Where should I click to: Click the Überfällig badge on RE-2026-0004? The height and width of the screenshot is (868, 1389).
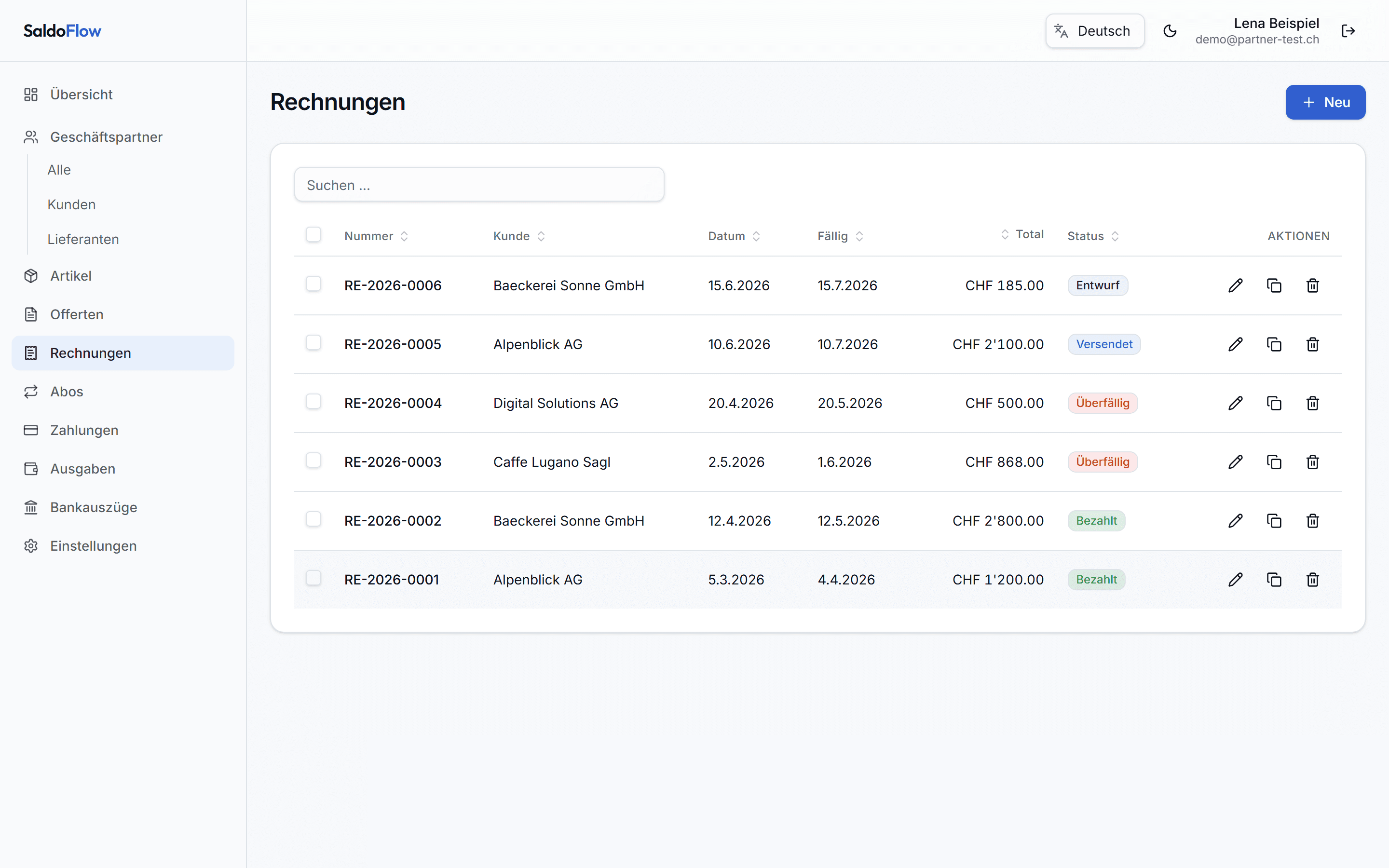1102,403
